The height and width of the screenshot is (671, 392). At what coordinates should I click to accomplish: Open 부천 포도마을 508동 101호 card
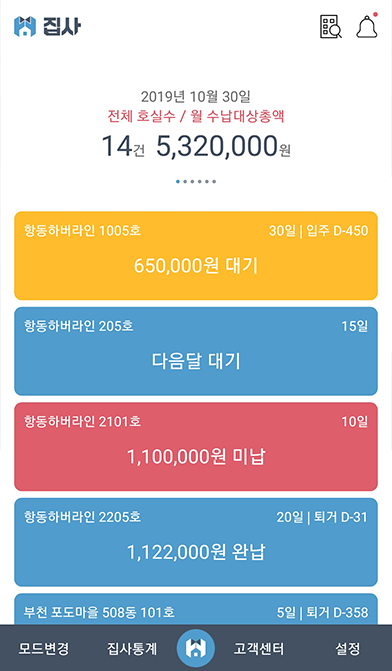(196, 609)
